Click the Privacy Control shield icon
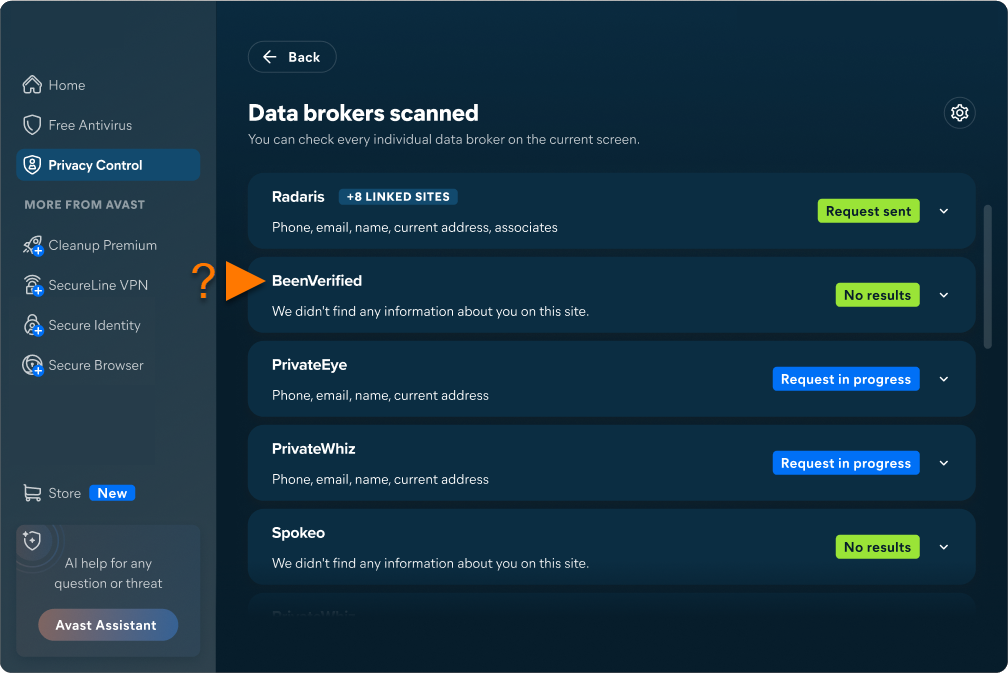This screenshot has height=673, width=1008. [32, 165]
